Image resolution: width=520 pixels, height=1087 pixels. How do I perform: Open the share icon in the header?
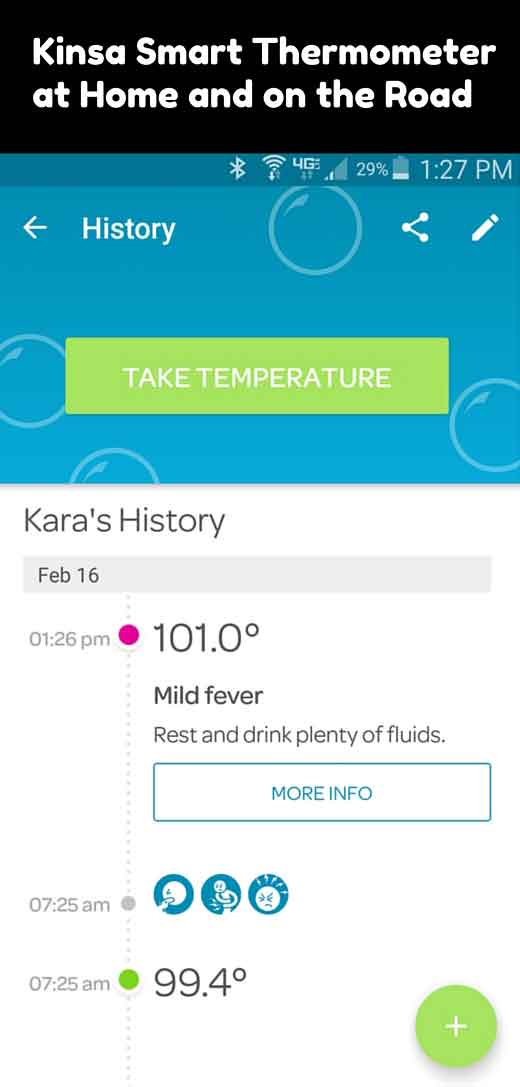415,227
